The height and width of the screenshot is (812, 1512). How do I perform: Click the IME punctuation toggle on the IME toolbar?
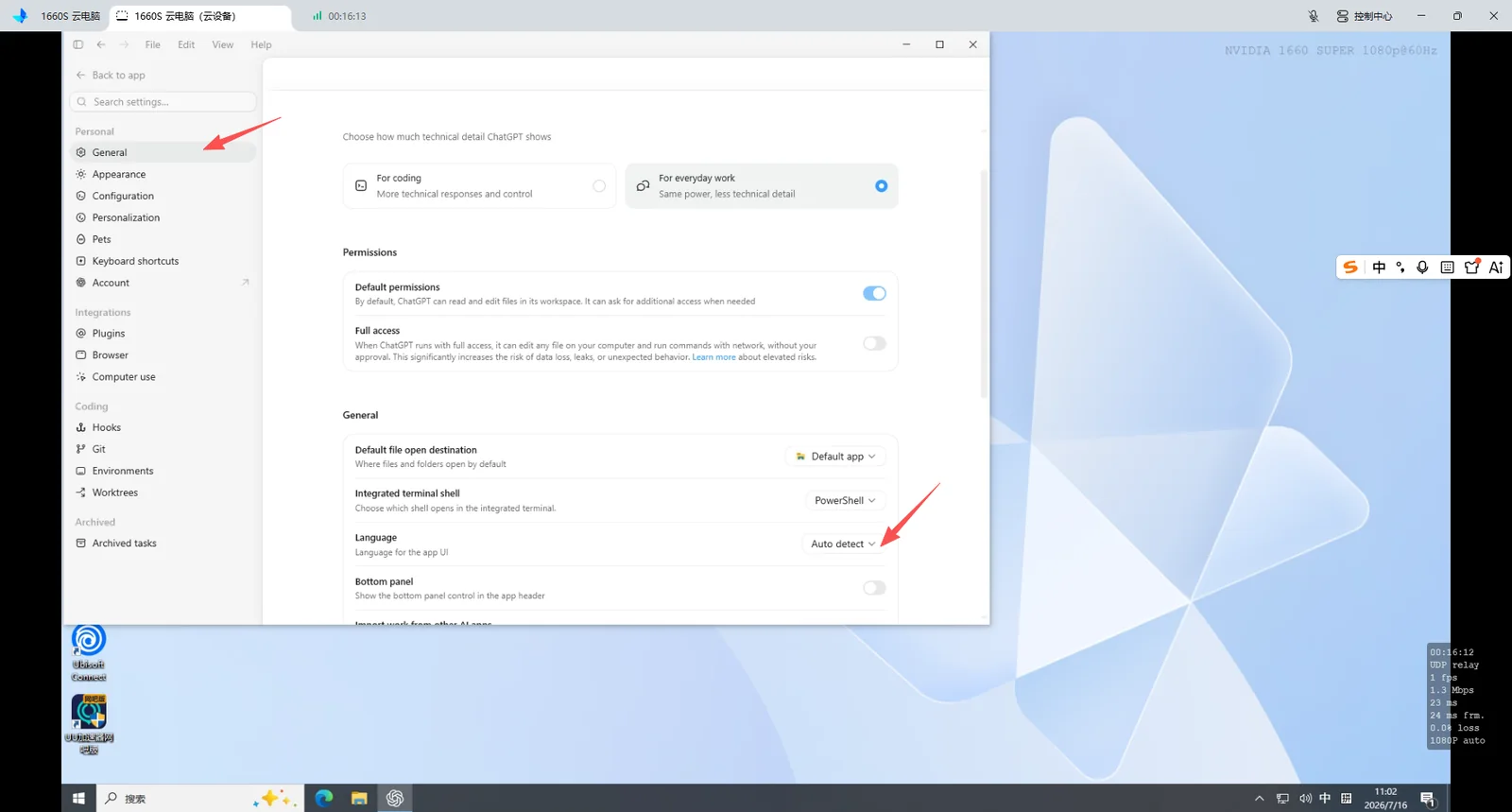click(x=1400, y=268)
